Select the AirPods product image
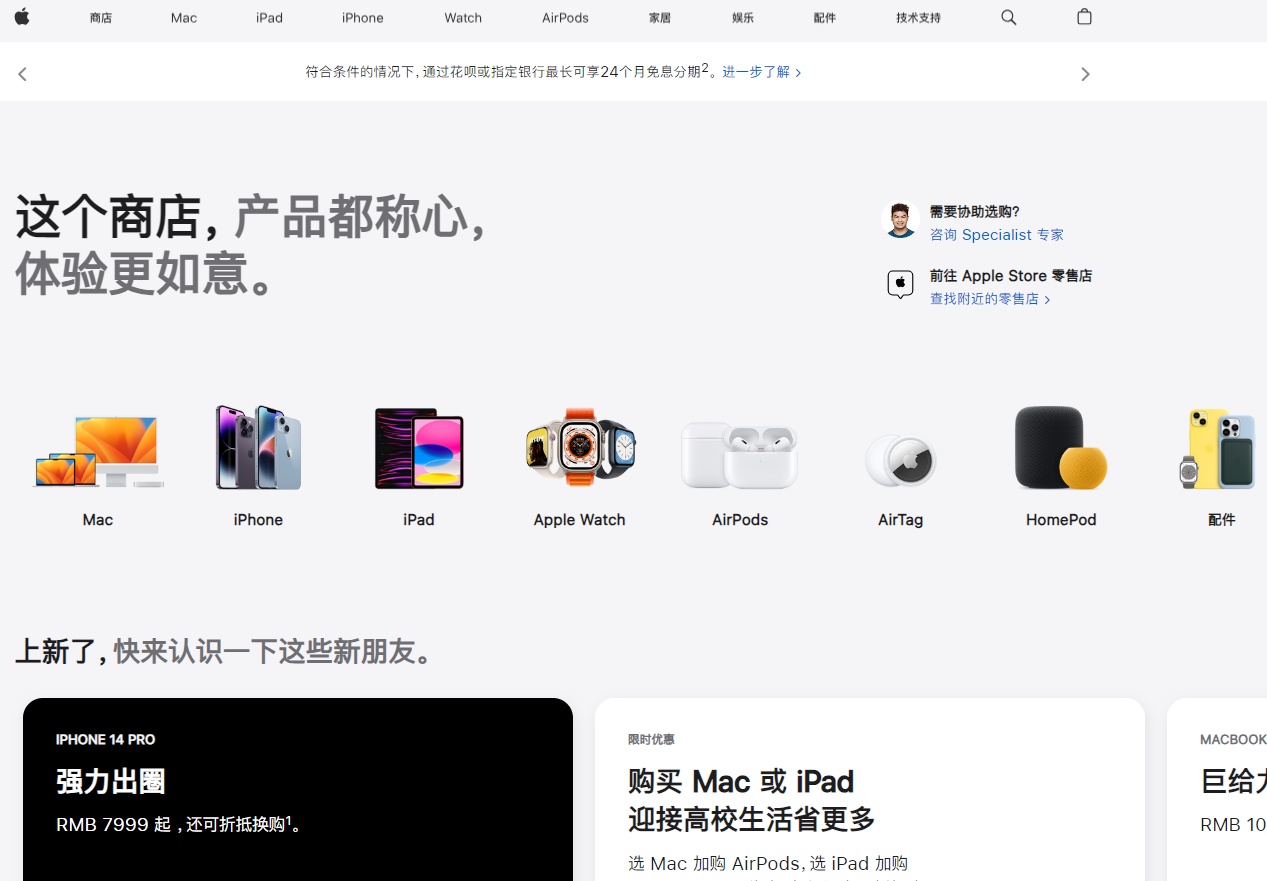The width and height of the screenshot is (1267, 881). tap(740, 455)
